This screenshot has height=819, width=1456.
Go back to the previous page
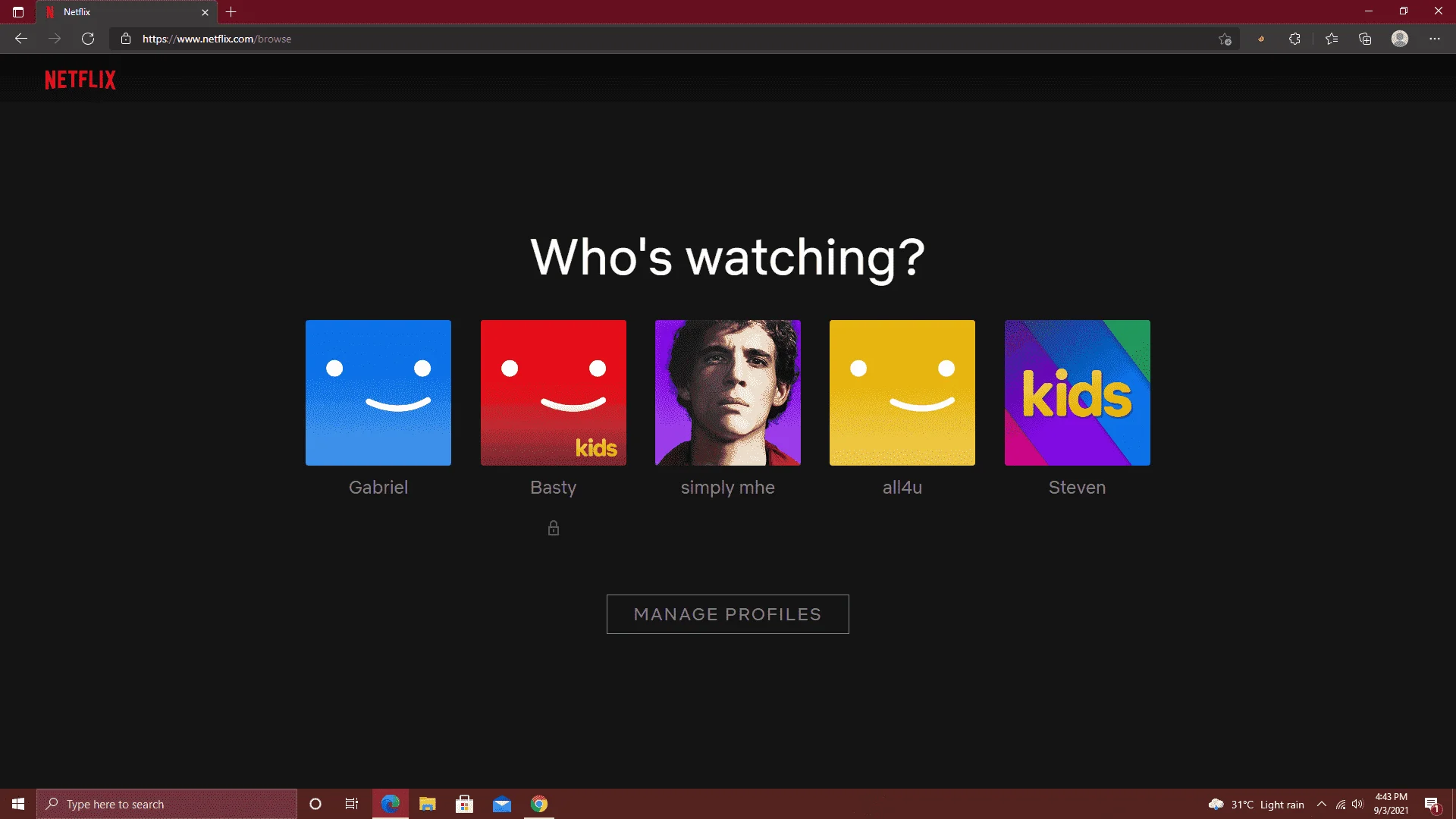(21, 39)
